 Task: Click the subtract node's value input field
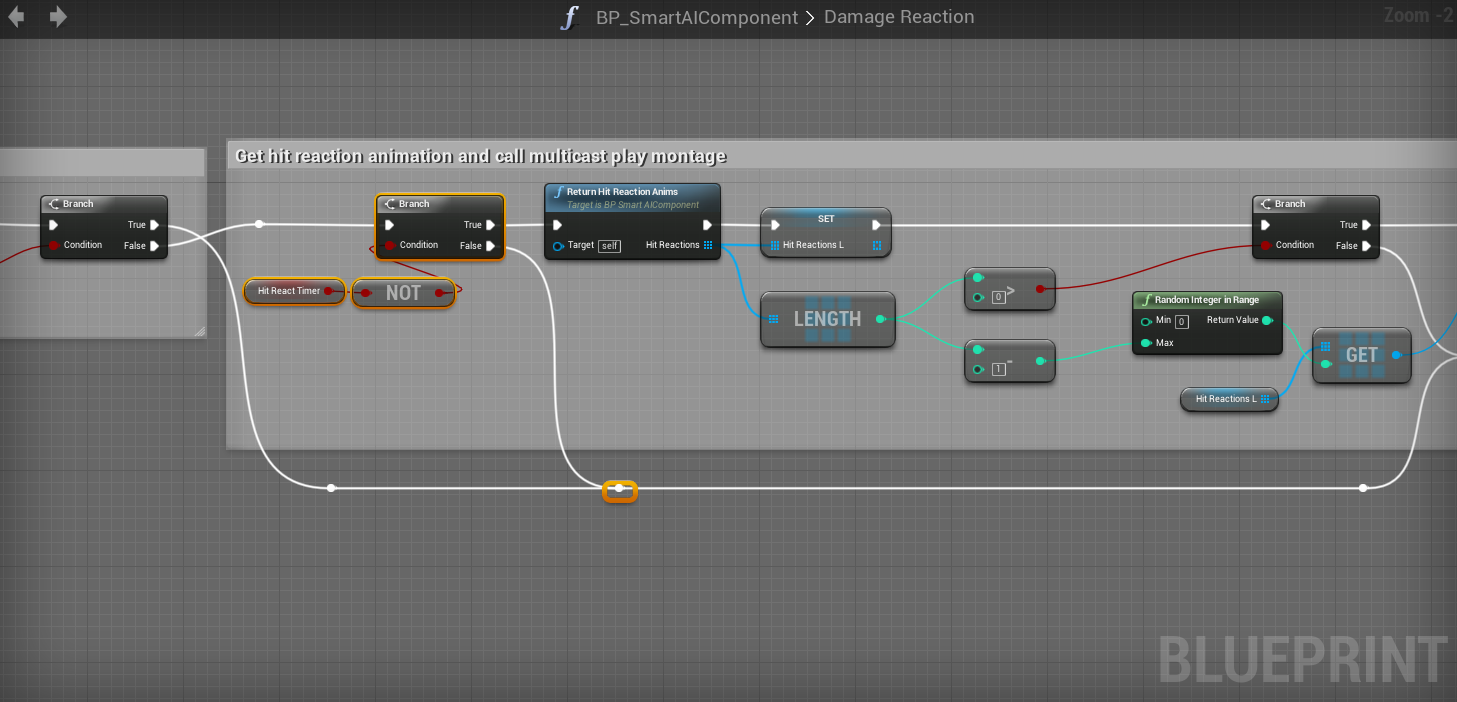point(998,369)
